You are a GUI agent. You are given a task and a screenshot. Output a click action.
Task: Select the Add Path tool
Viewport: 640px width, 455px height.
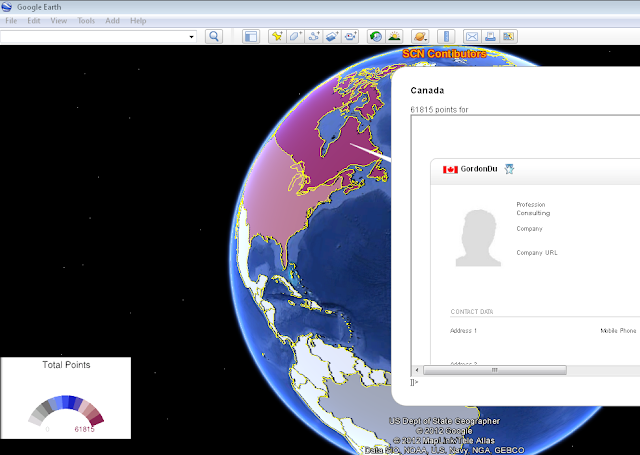313,37
